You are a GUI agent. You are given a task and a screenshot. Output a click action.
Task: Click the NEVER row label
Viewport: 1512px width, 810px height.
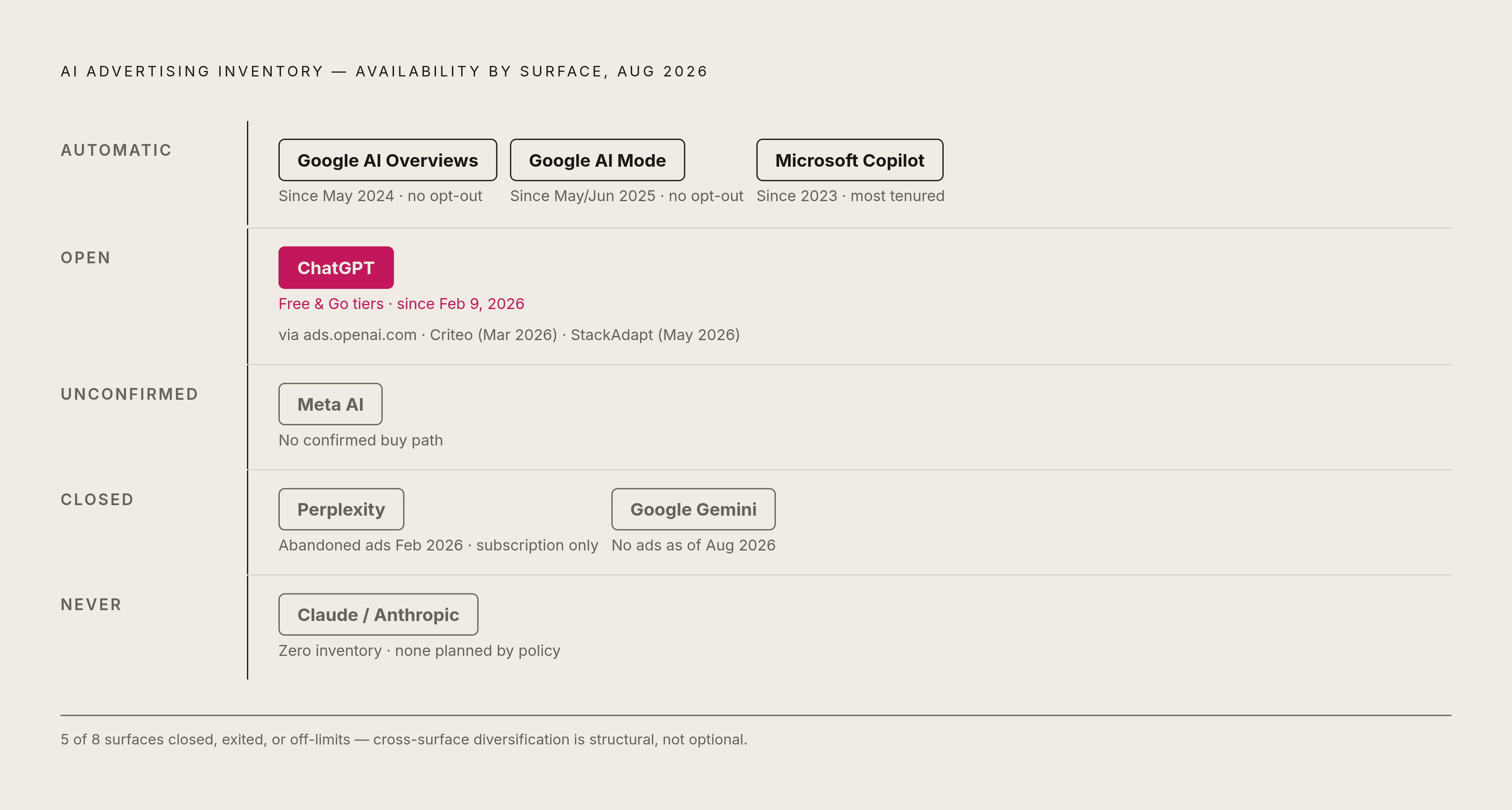[91, 605]
